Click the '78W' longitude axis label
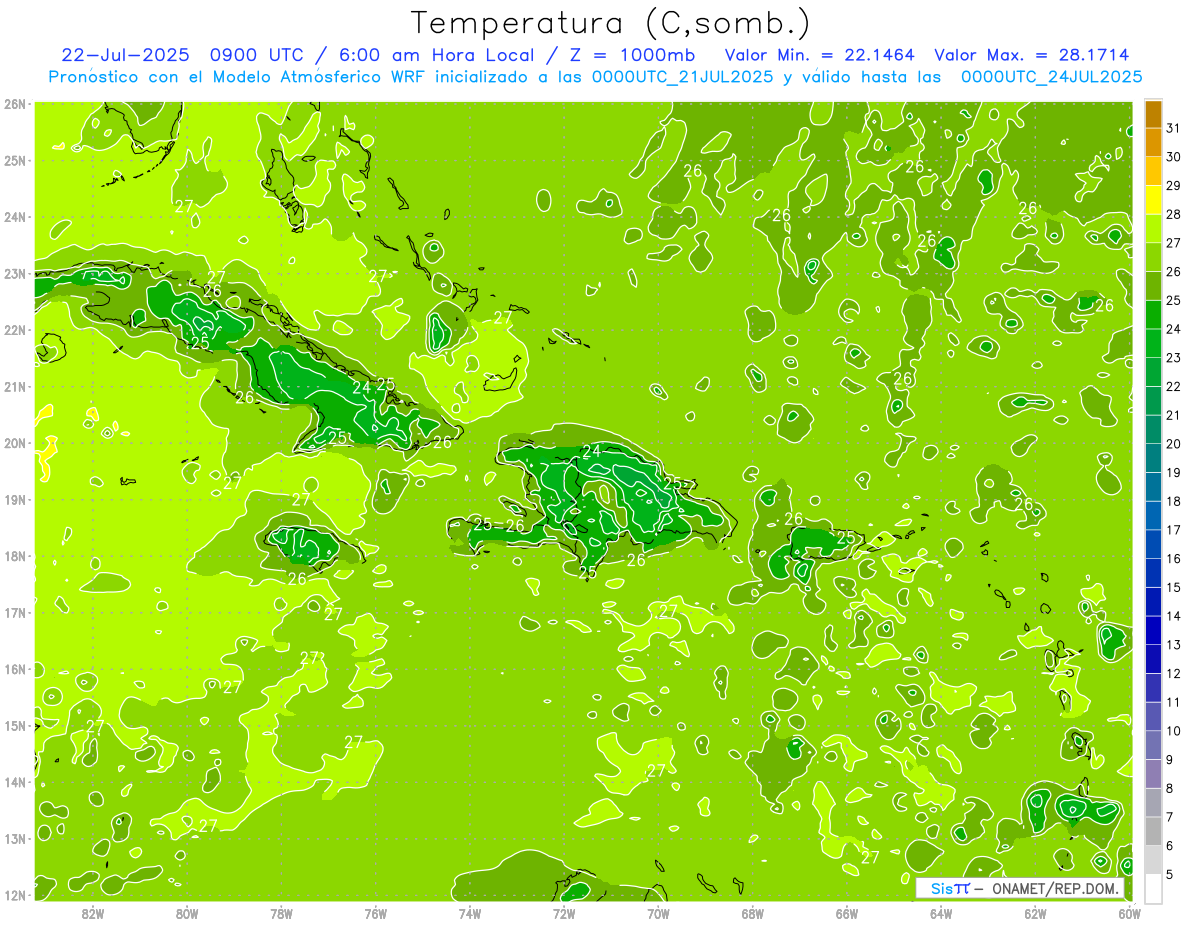The width and height of the screenshot is (1200, 927). (x=281, y=913)
